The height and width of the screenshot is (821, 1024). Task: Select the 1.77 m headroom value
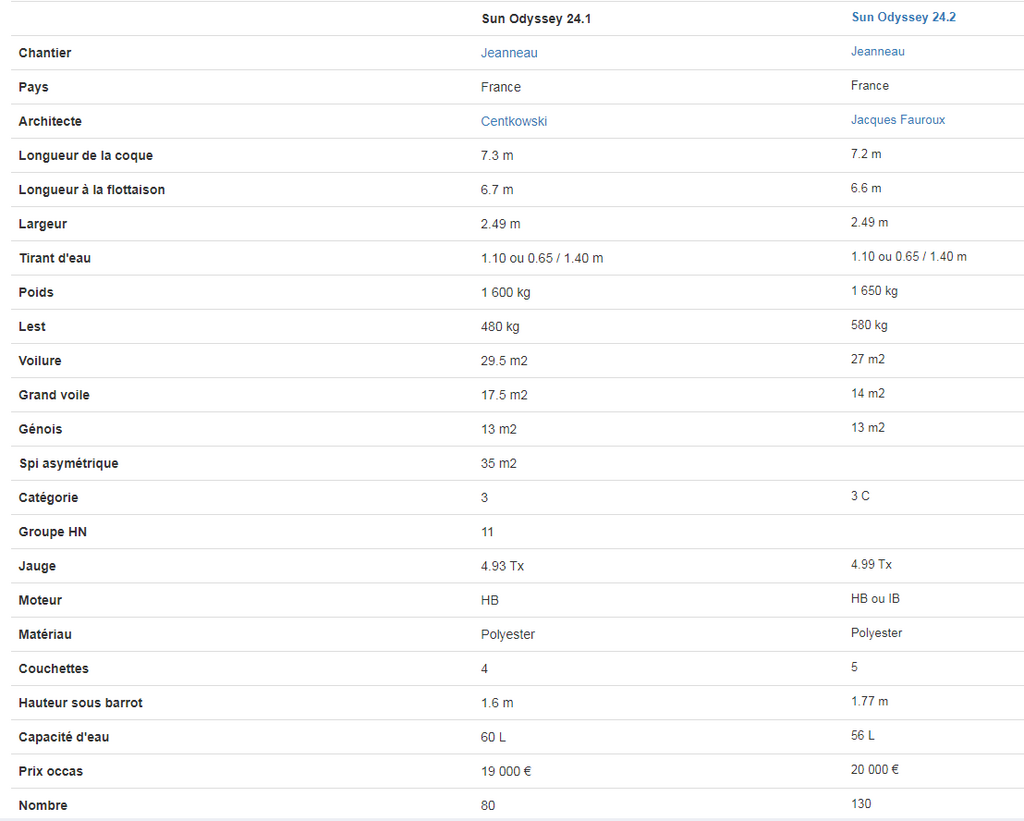pyautogui.click(x=869, y=701)
